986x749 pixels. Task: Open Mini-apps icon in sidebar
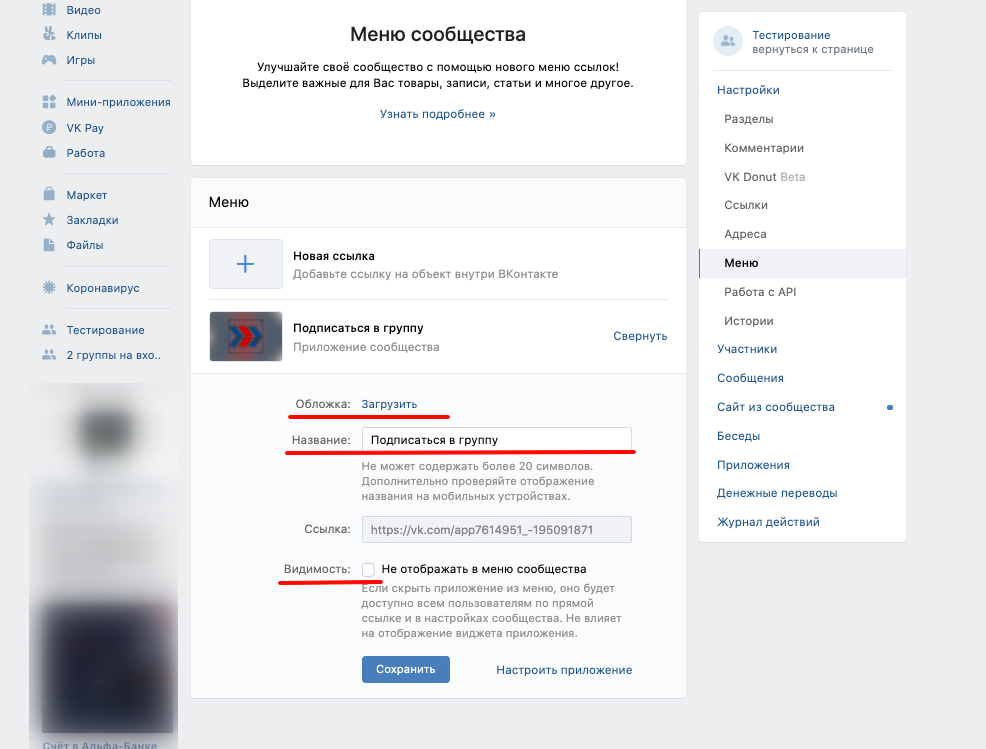pyautogui.click(x=48, y=102)
